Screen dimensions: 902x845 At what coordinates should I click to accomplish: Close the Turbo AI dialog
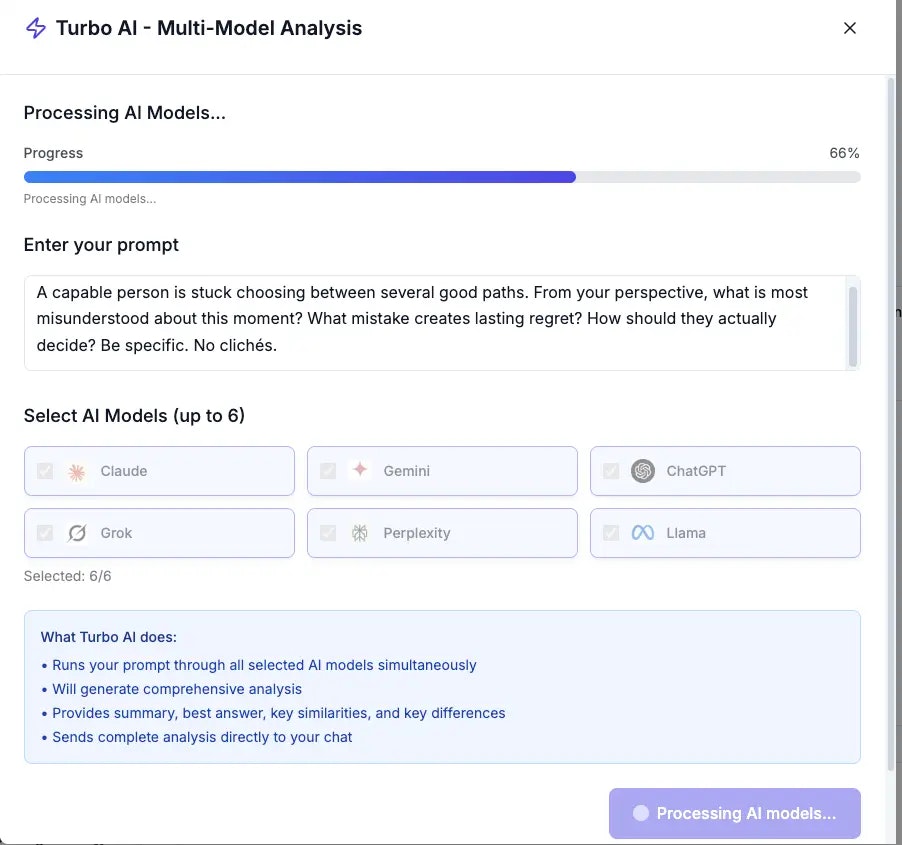pos(849,28)
